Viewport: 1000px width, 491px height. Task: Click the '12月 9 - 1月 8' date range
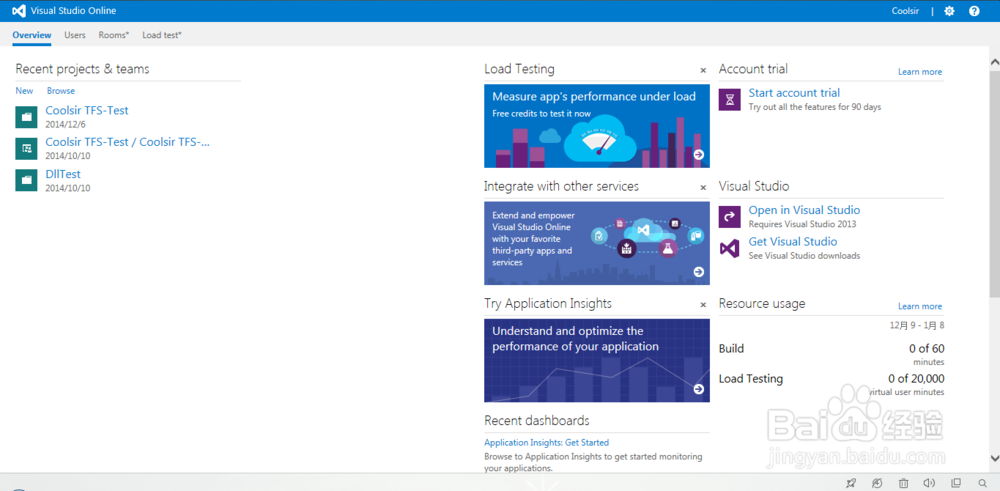pyautogui.click(x=917, y=325)
